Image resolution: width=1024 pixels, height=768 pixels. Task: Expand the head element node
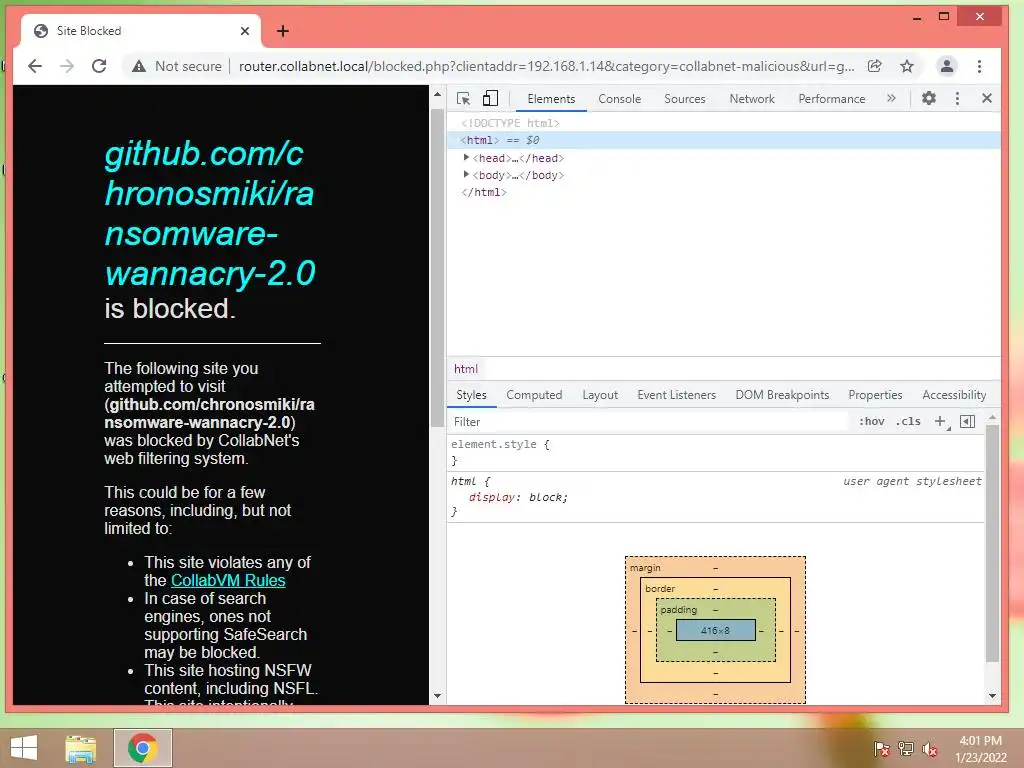[x=466, y=157]
